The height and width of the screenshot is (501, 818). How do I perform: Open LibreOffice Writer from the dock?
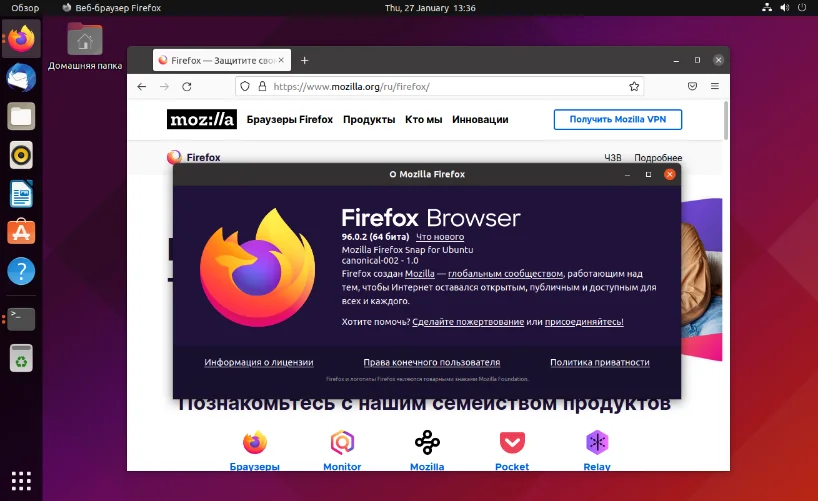pos(21,194)
